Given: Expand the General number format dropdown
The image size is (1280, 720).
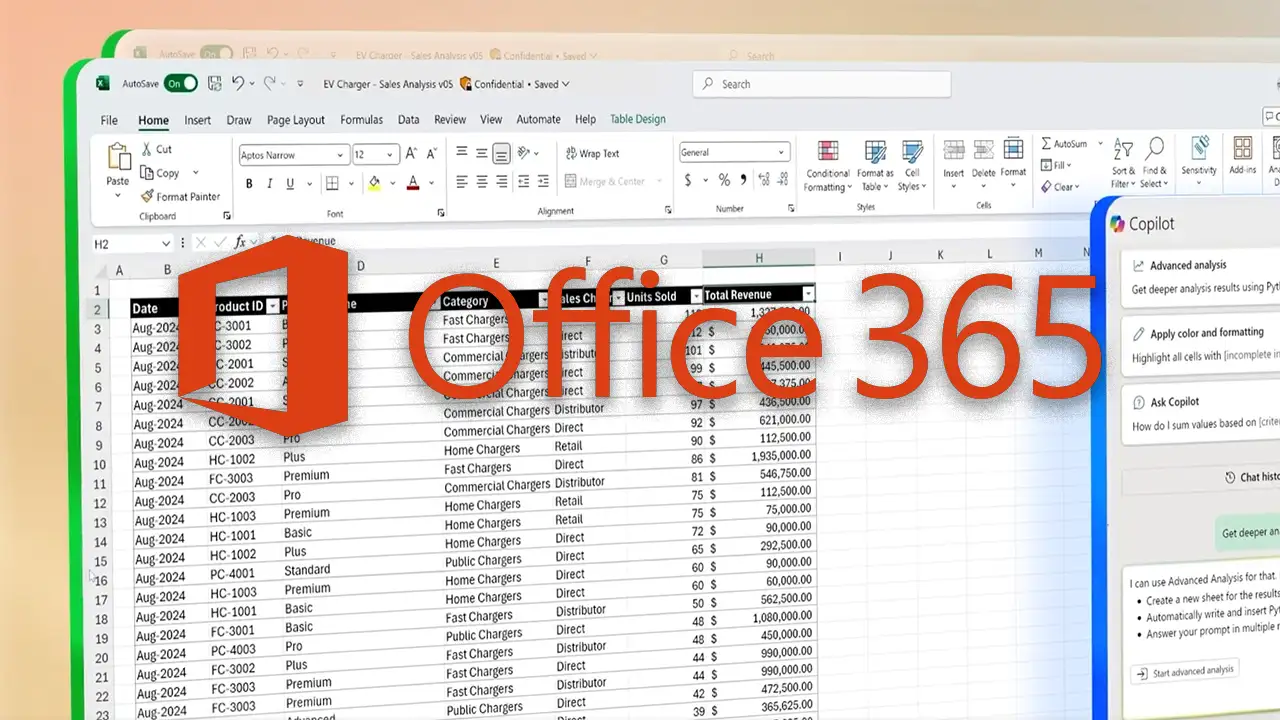Looking at the screenshot, I should (782, 153).
